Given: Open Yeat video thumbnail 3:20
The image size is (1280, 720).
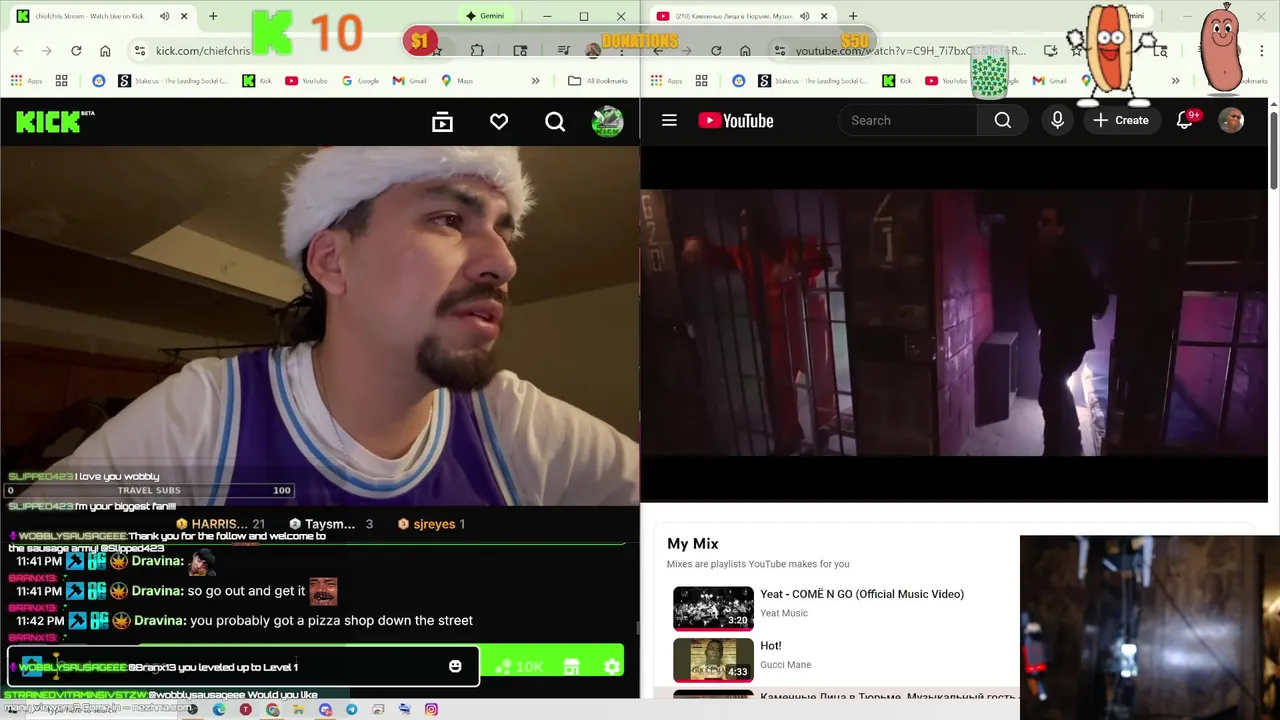Looking at the screenshot, I should coord(713,608).
